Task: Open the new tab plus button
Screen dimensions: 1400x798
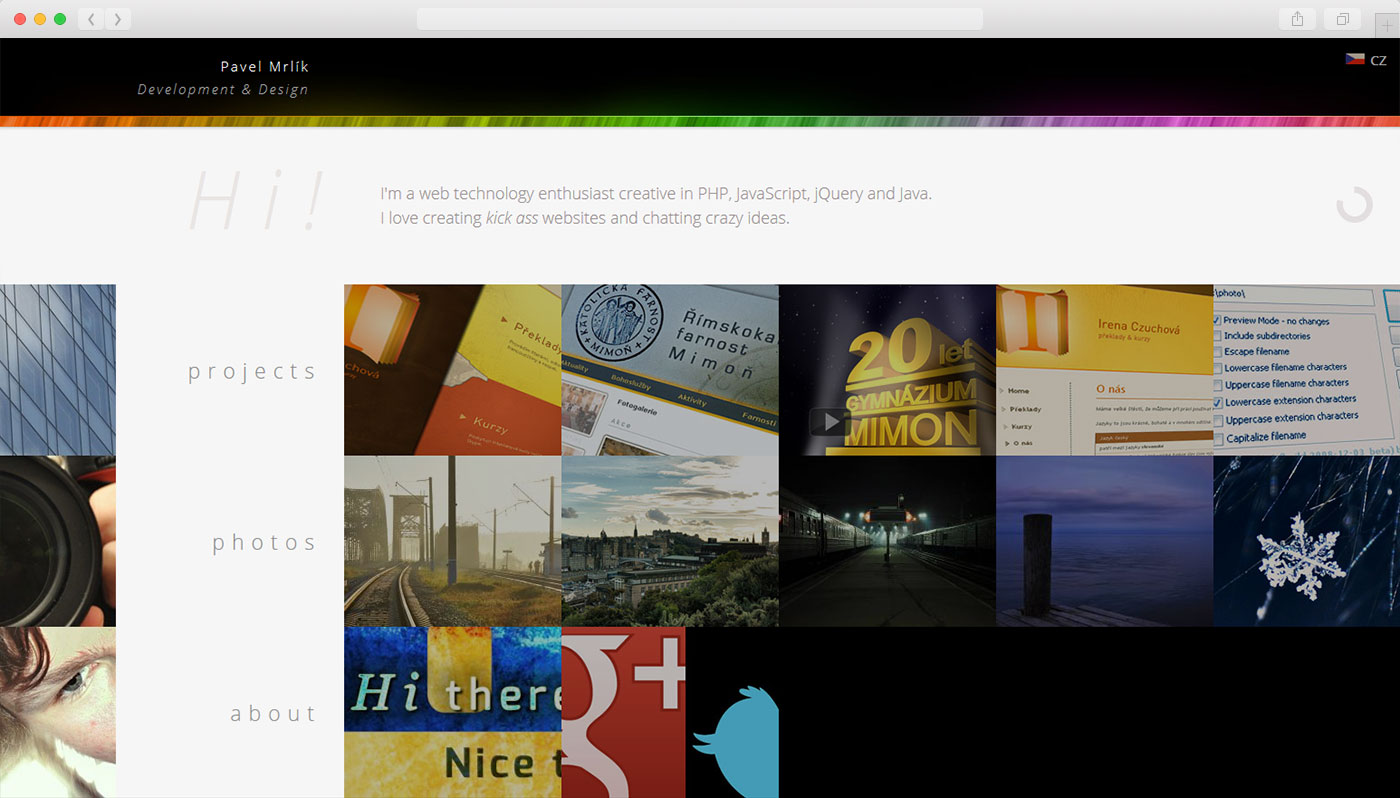Action: click(x=1388, y=27)
